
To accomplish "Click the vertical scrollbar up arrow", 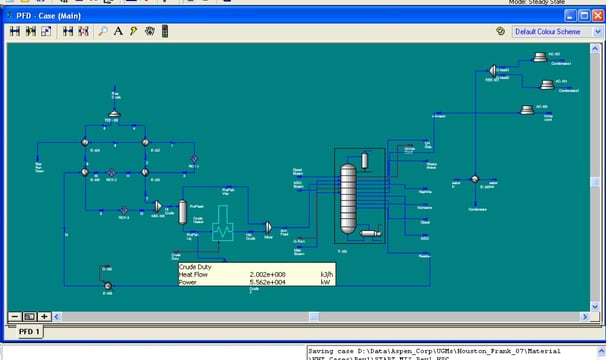I will pyautogui.click(x=595, y=49).
